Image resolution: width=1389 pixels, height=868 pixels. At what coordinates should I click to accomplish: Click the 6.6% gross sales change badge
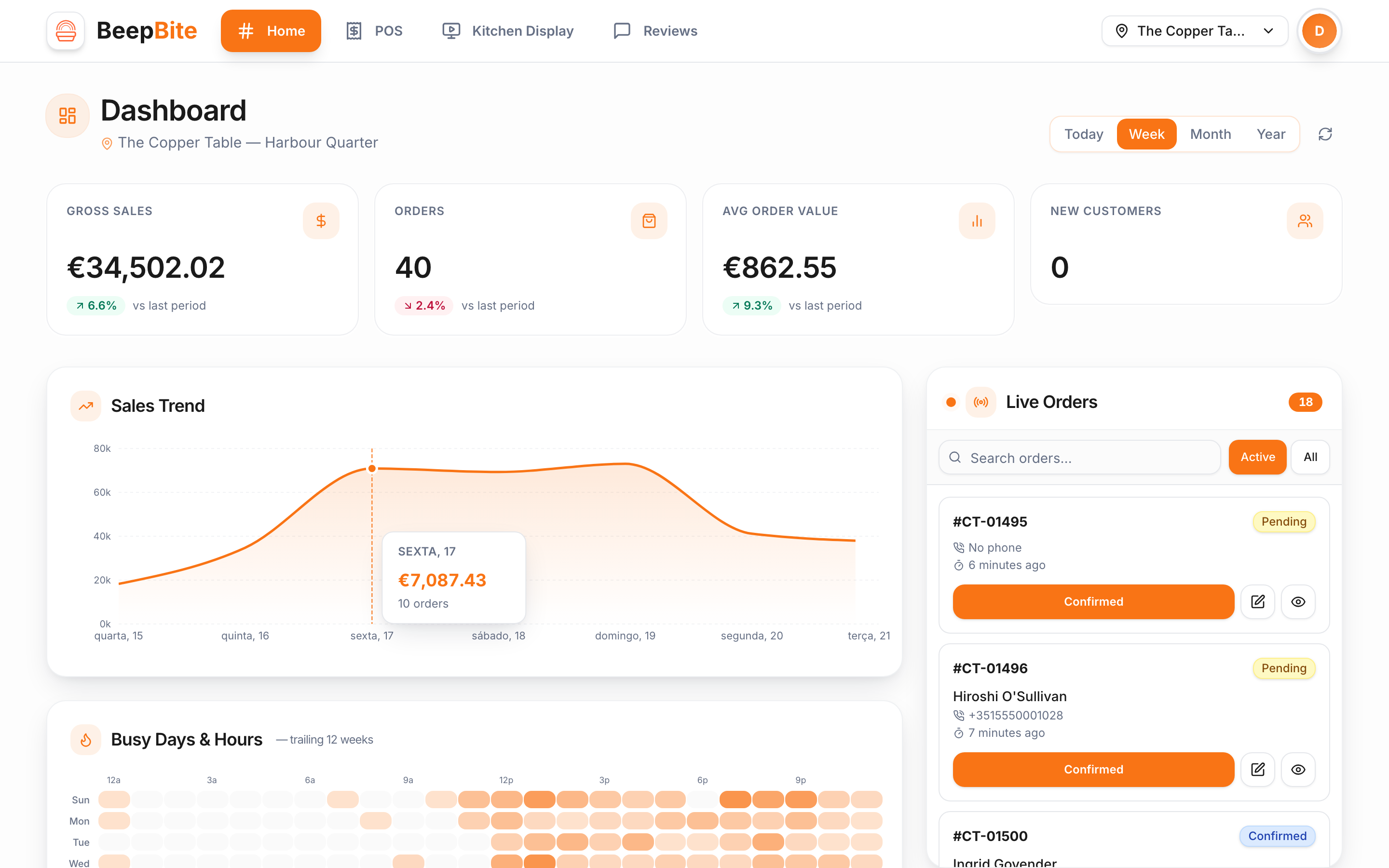coord(96,305)
